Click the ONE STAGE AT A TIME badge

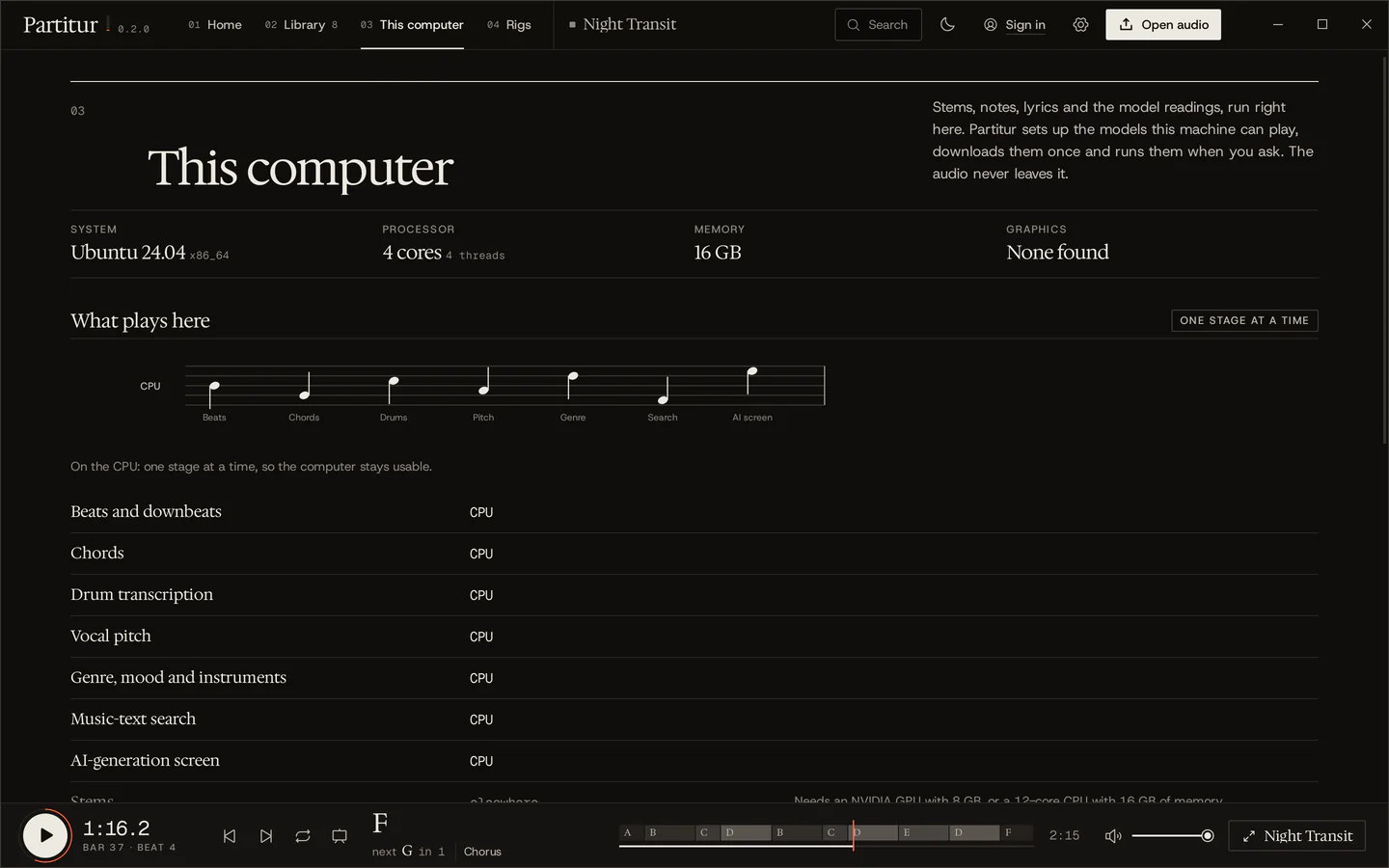click(1244, 320)
